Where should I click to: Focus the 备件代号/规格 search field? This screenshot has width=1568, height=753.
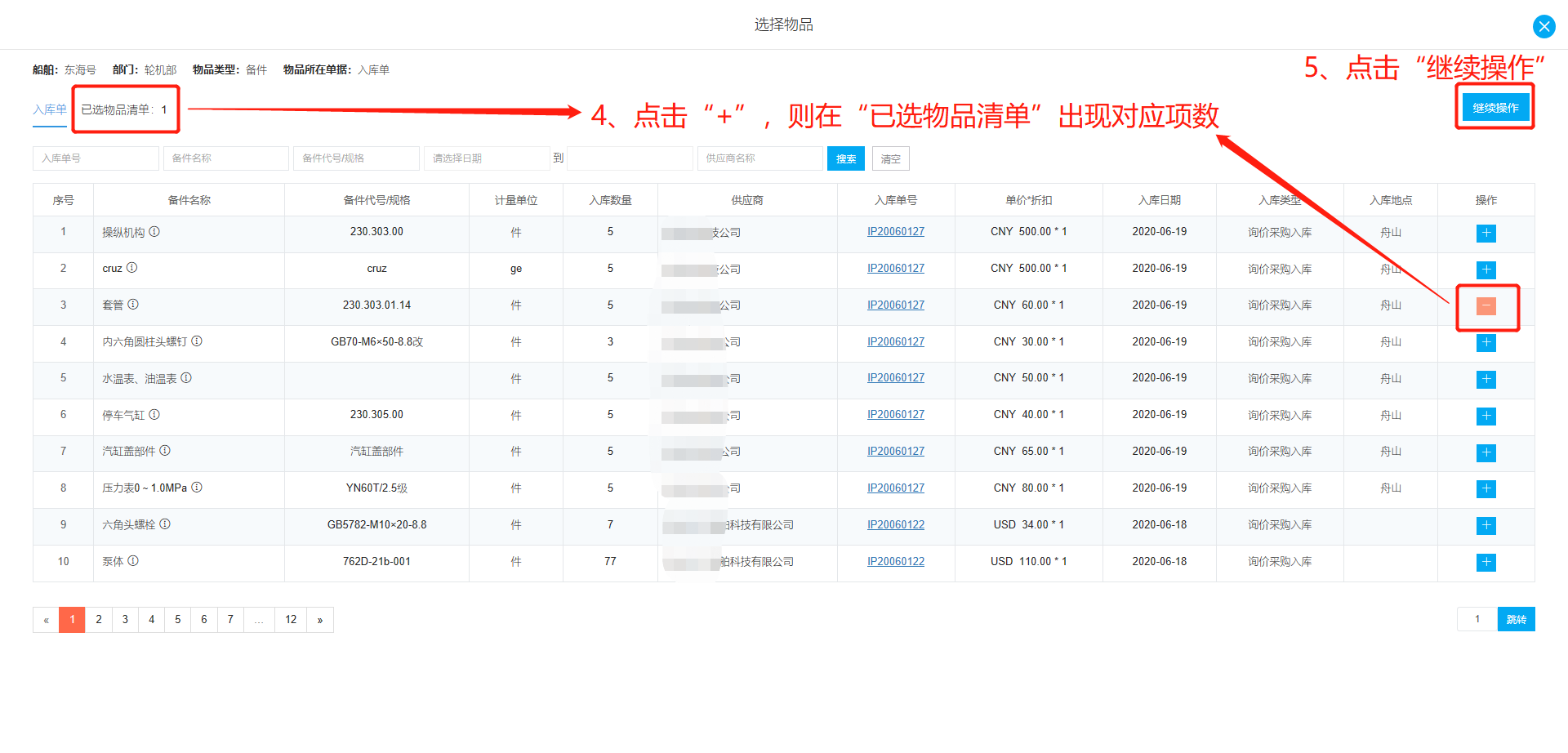[x=356, y=158]
